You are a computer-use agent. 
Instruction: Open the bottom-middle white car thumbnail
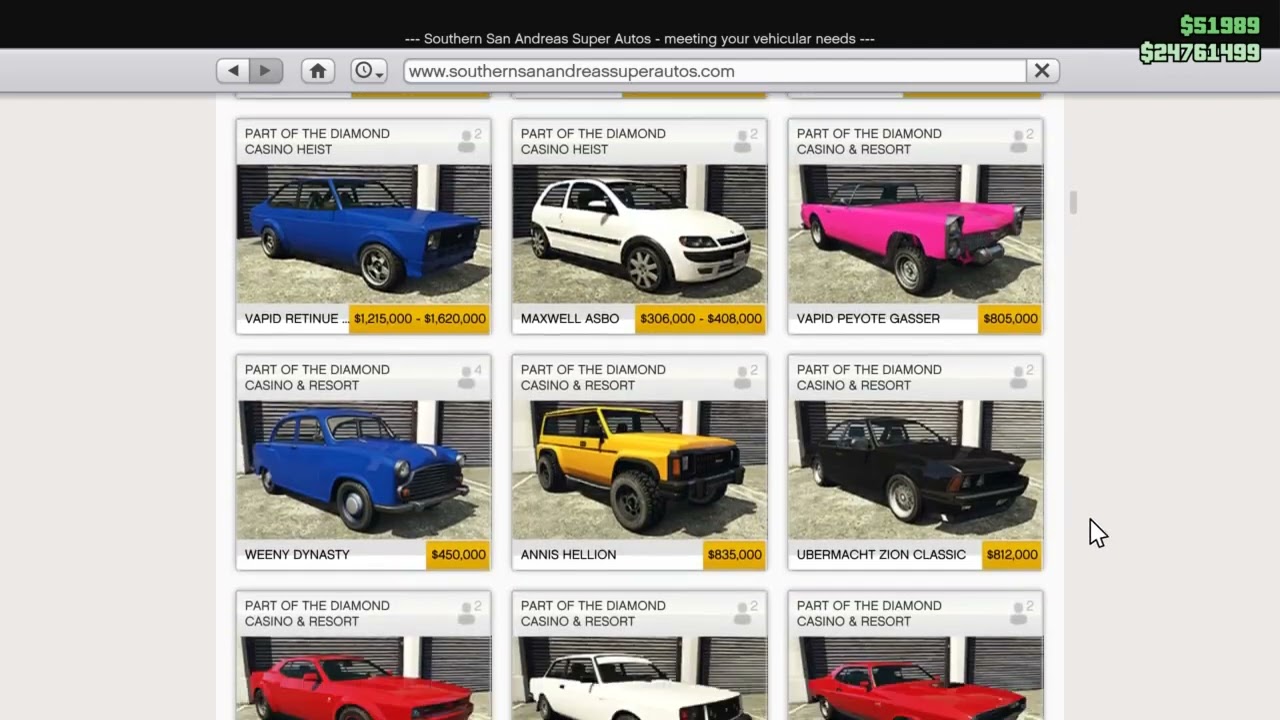(640, 678)
